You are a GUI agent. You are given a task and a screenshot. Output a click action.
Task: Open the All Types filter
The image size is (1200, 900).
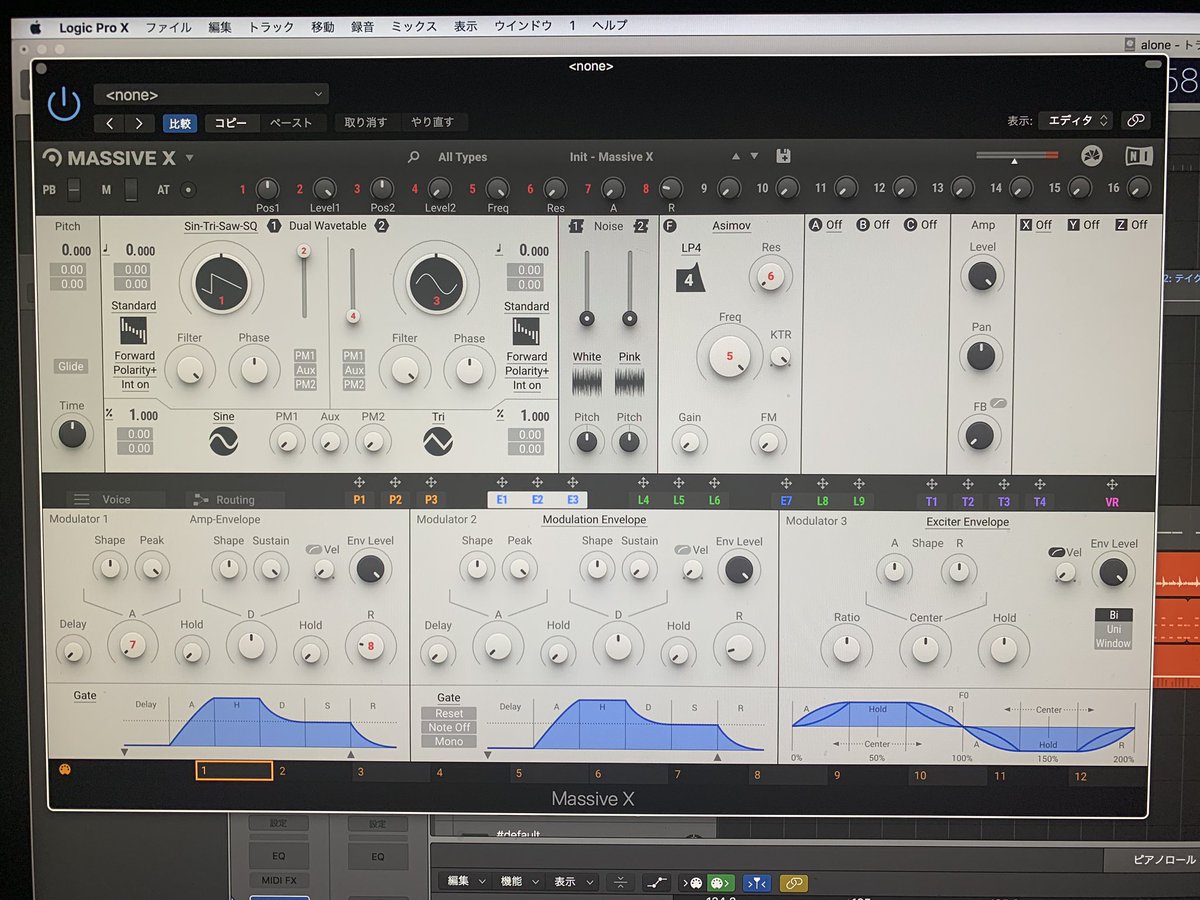coord(463,157)
